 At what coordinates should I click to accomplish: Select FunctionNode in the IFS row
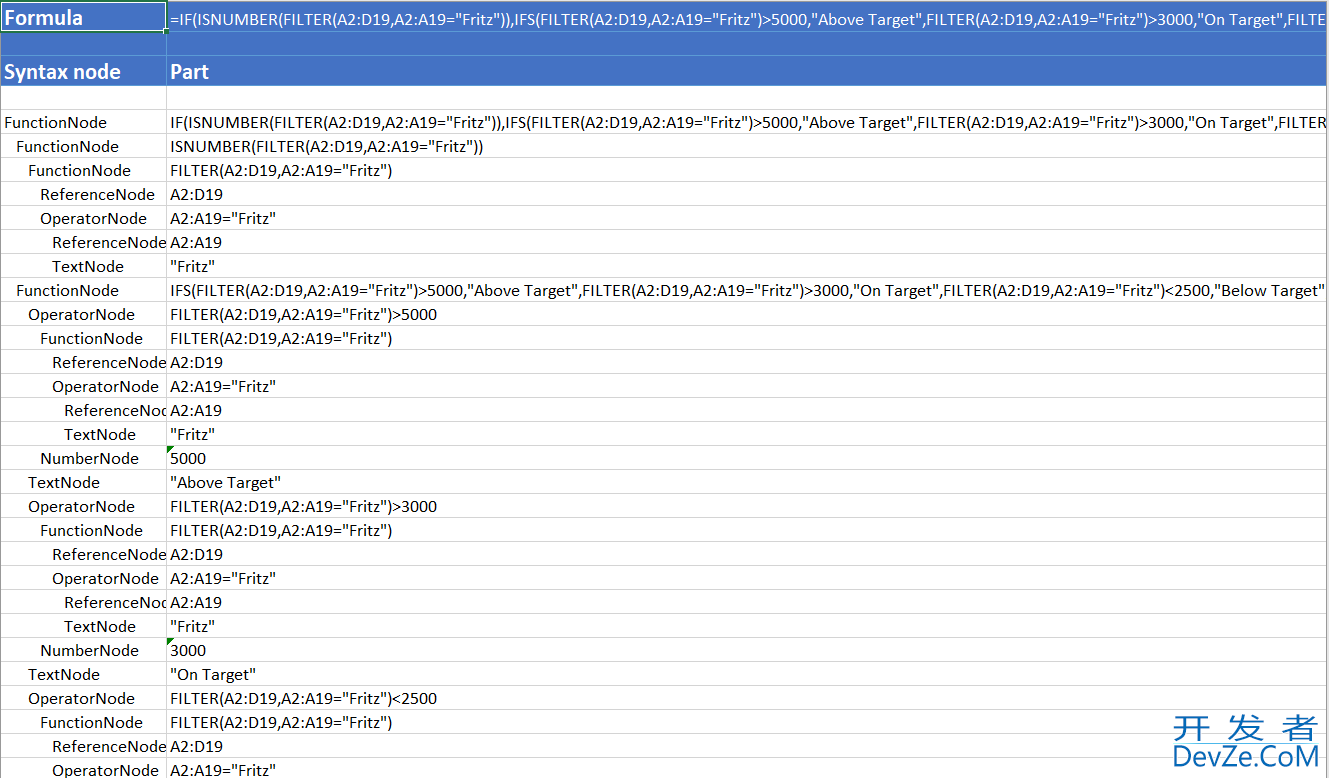pos(83,290)
